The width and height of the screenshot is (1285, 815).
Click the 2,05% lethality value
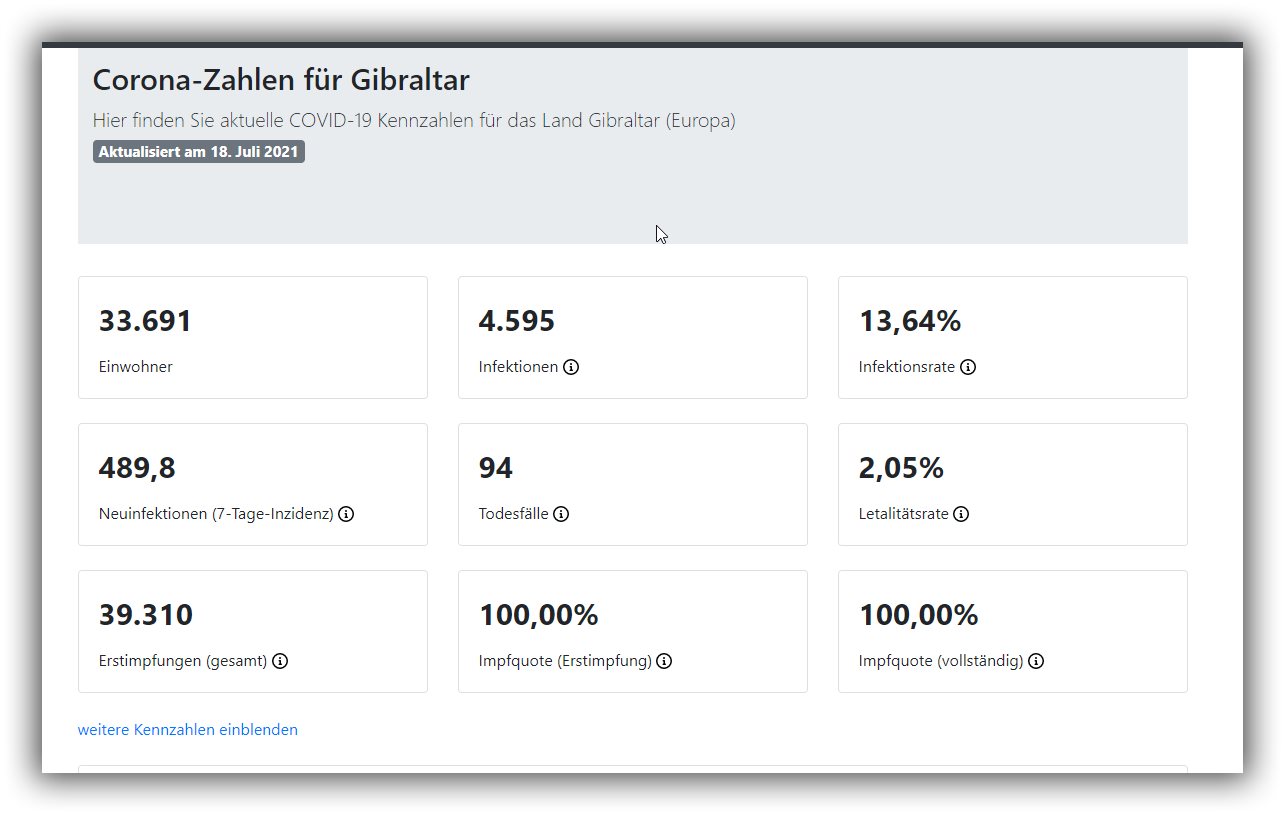(901, 468)
